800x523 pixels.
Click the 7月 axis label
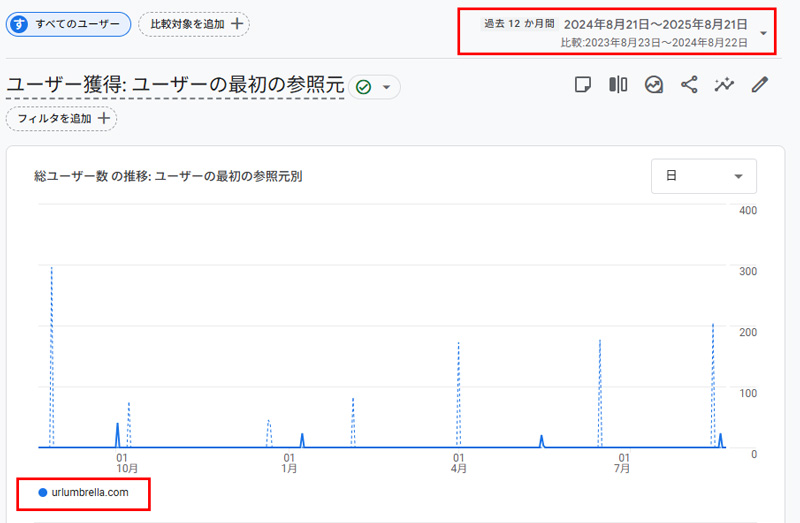(621, 468)
